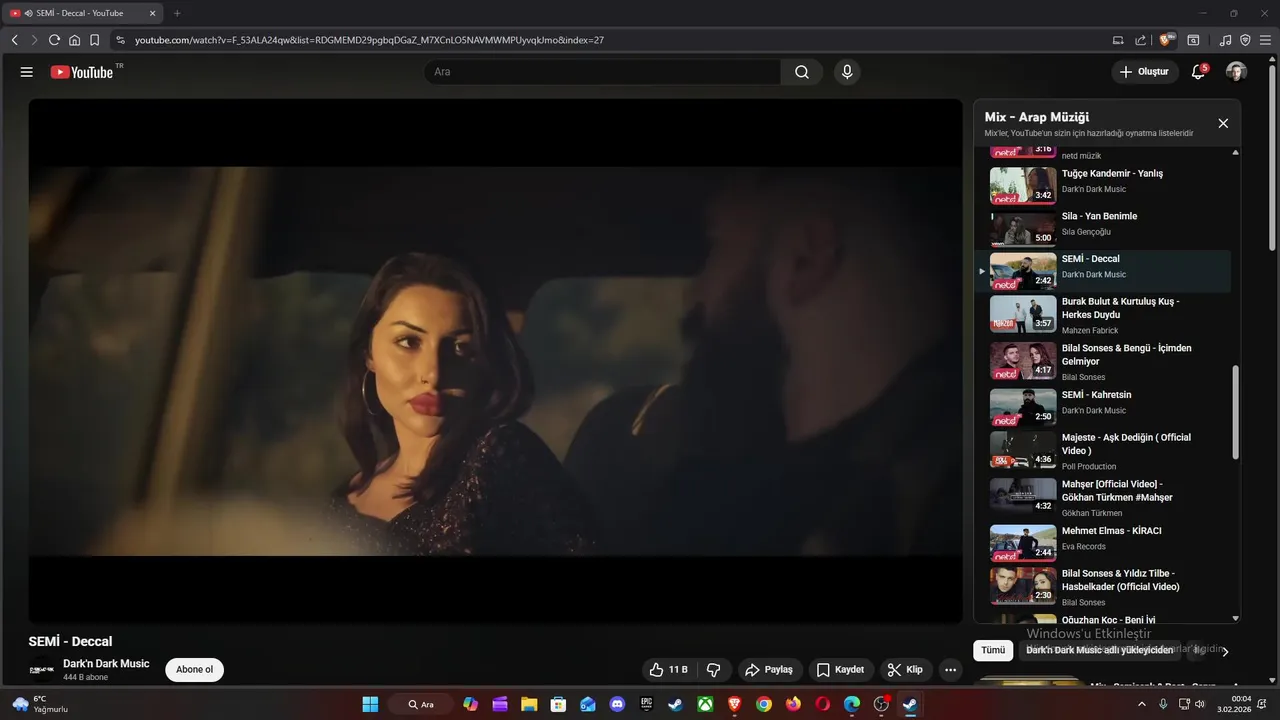Screen dimensions: 1280x720
Task: Like the video with thumbs up
Action: tap(668, 670)
